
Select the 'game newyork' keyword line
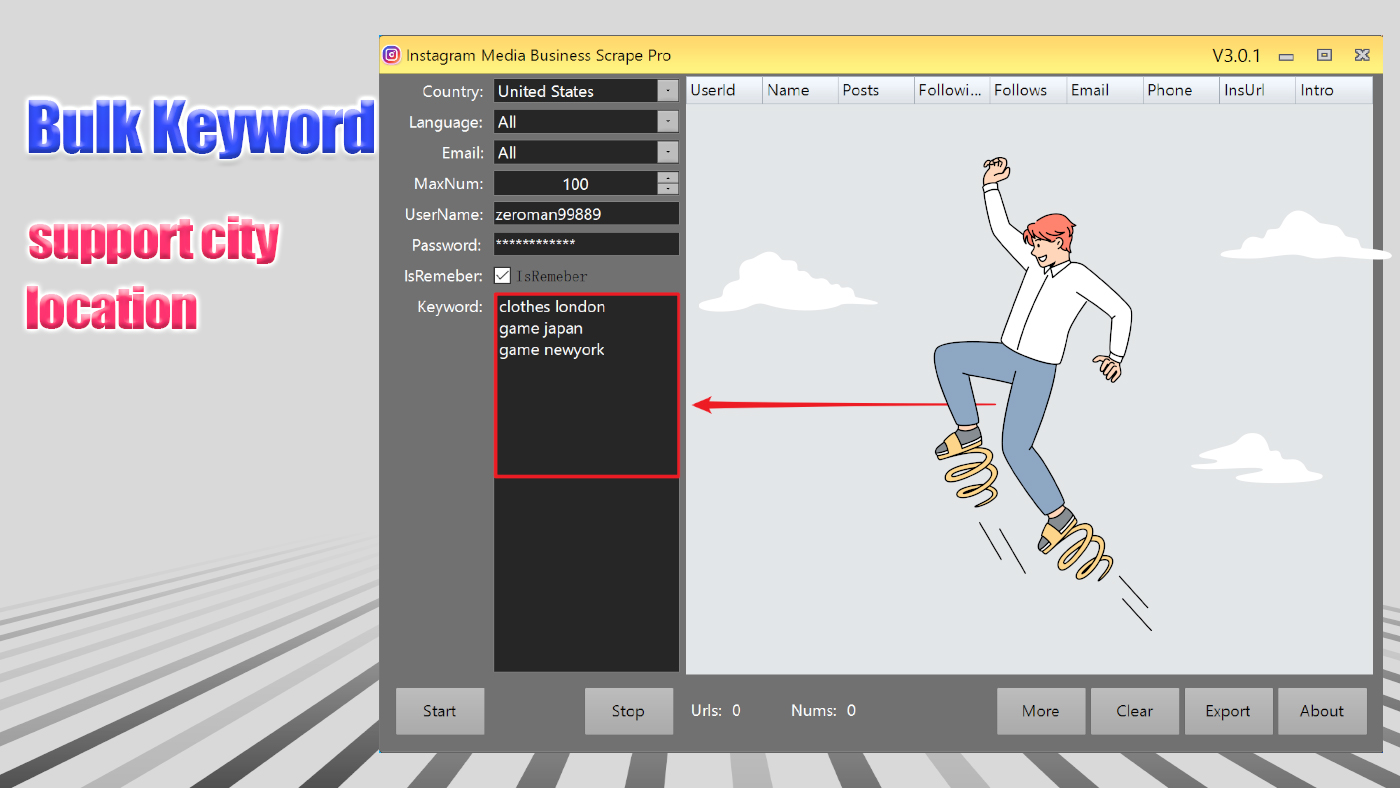click(552, 351)
